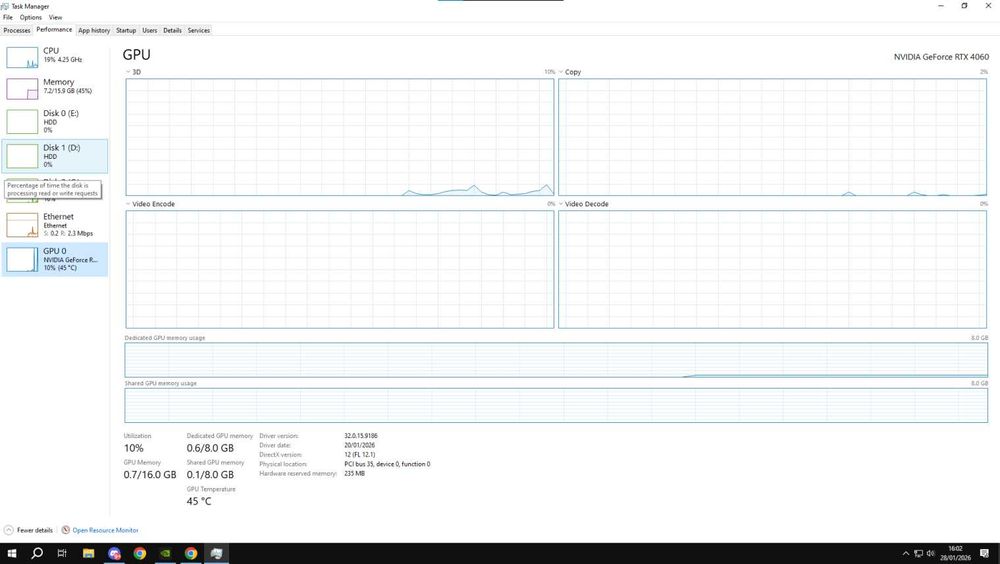Select the Memory performance entry
Screen dimensions: 1000x564
click(x=55, y=88)
